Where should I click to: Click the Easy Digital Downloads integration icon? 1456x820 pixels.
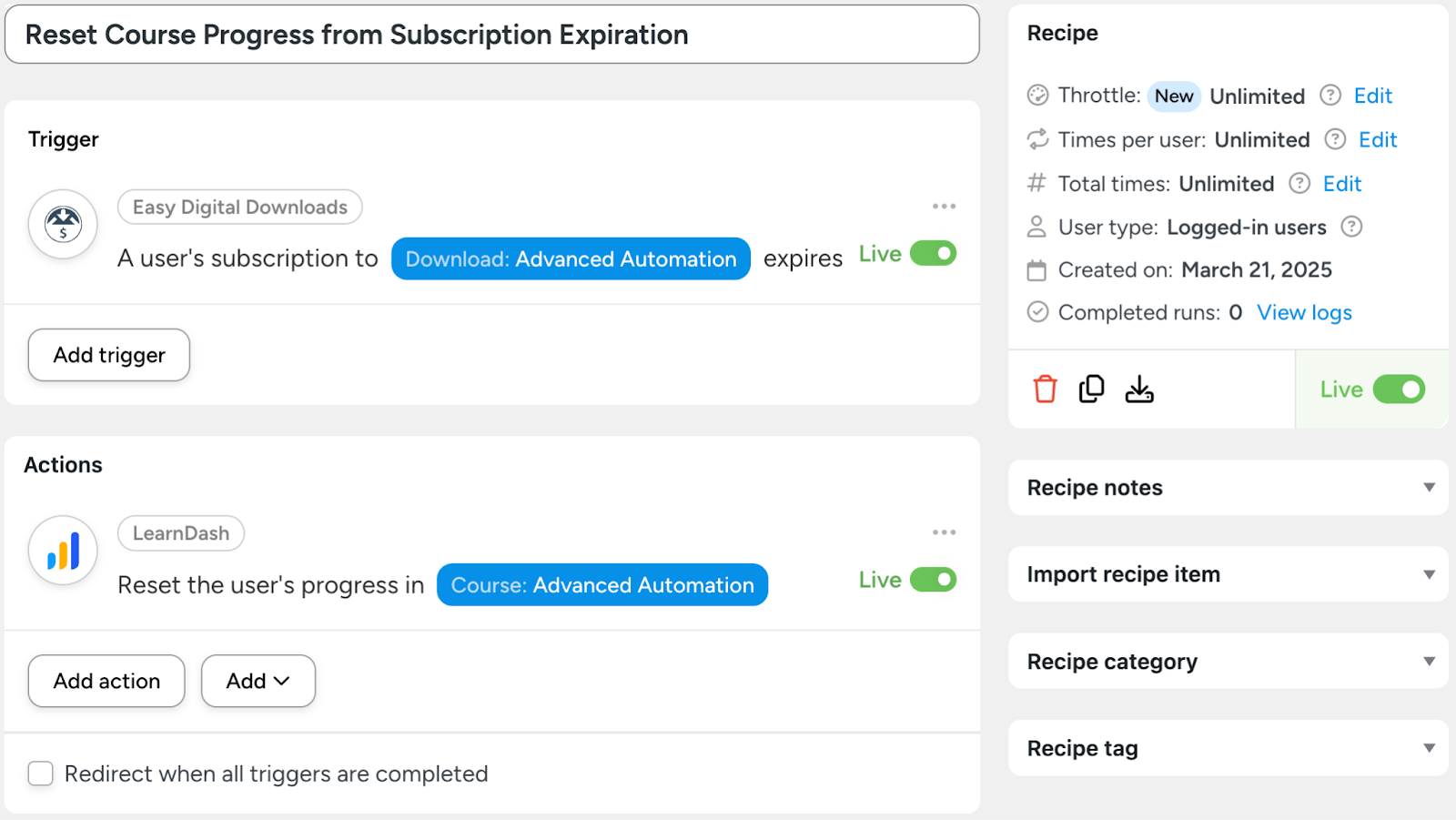point(63,224)
